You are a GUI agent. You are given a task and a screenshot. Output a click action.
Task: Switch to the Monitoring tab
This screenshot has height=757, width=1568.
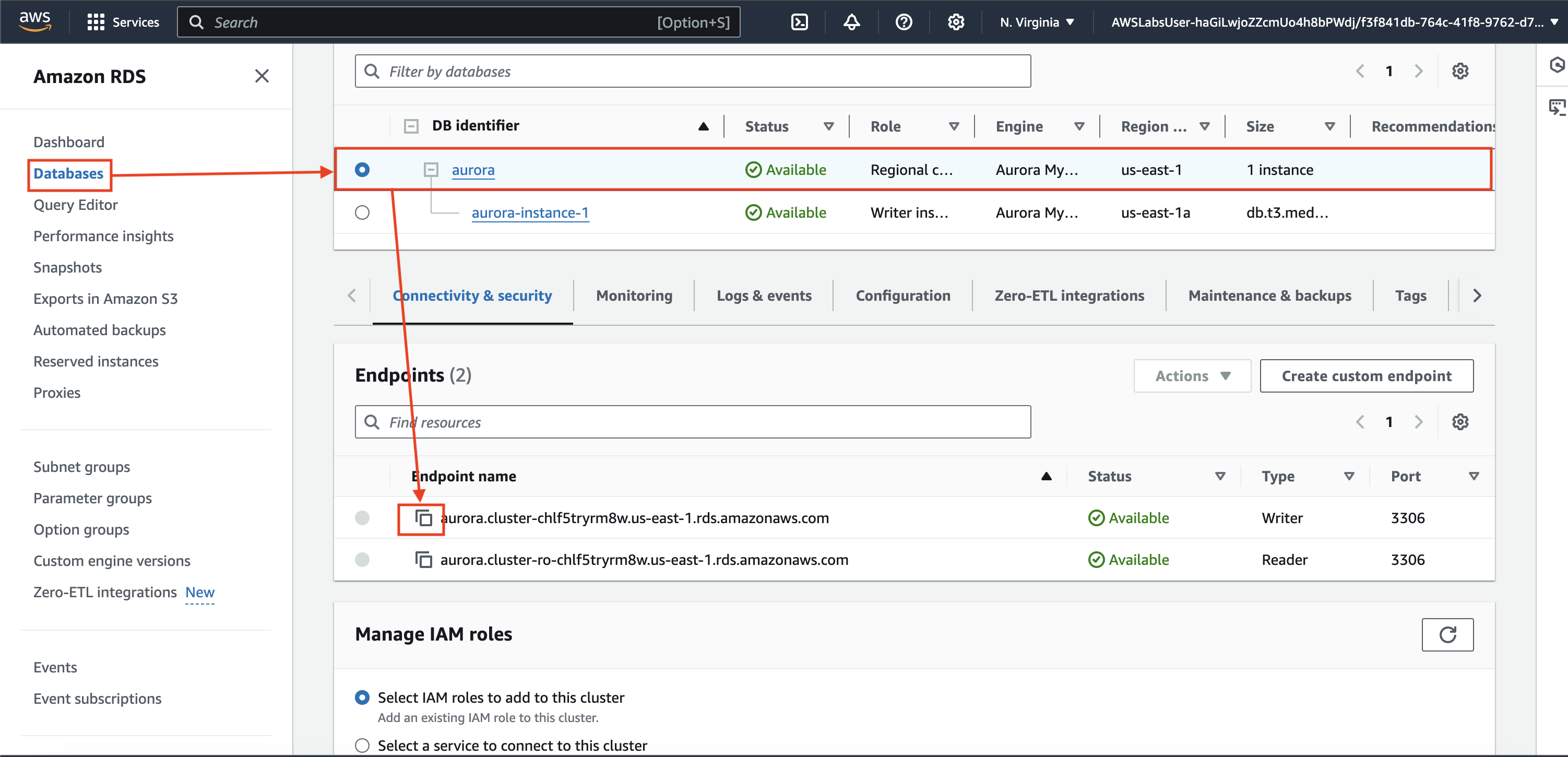point(634,295)
